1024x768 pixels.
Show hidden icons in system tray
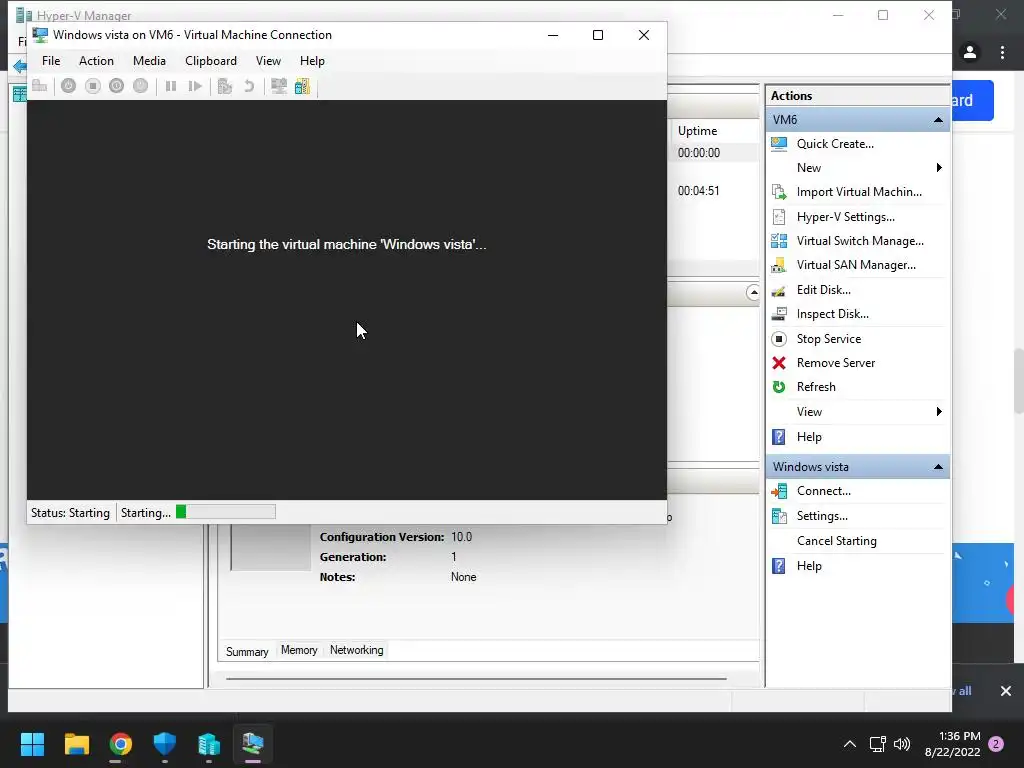click(849, 744)
